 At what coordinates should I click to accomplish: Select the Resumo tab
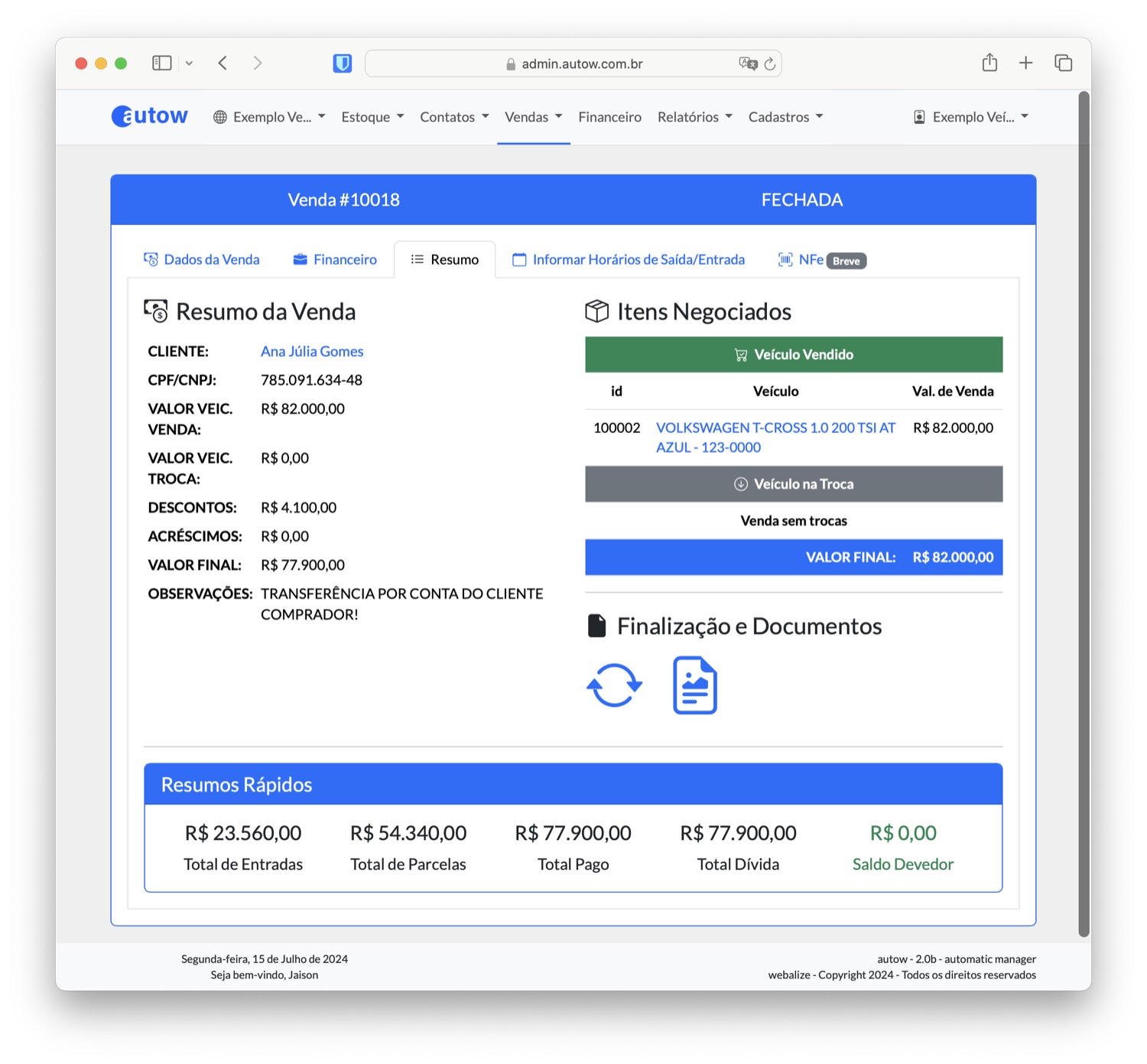tap(445, 259)
